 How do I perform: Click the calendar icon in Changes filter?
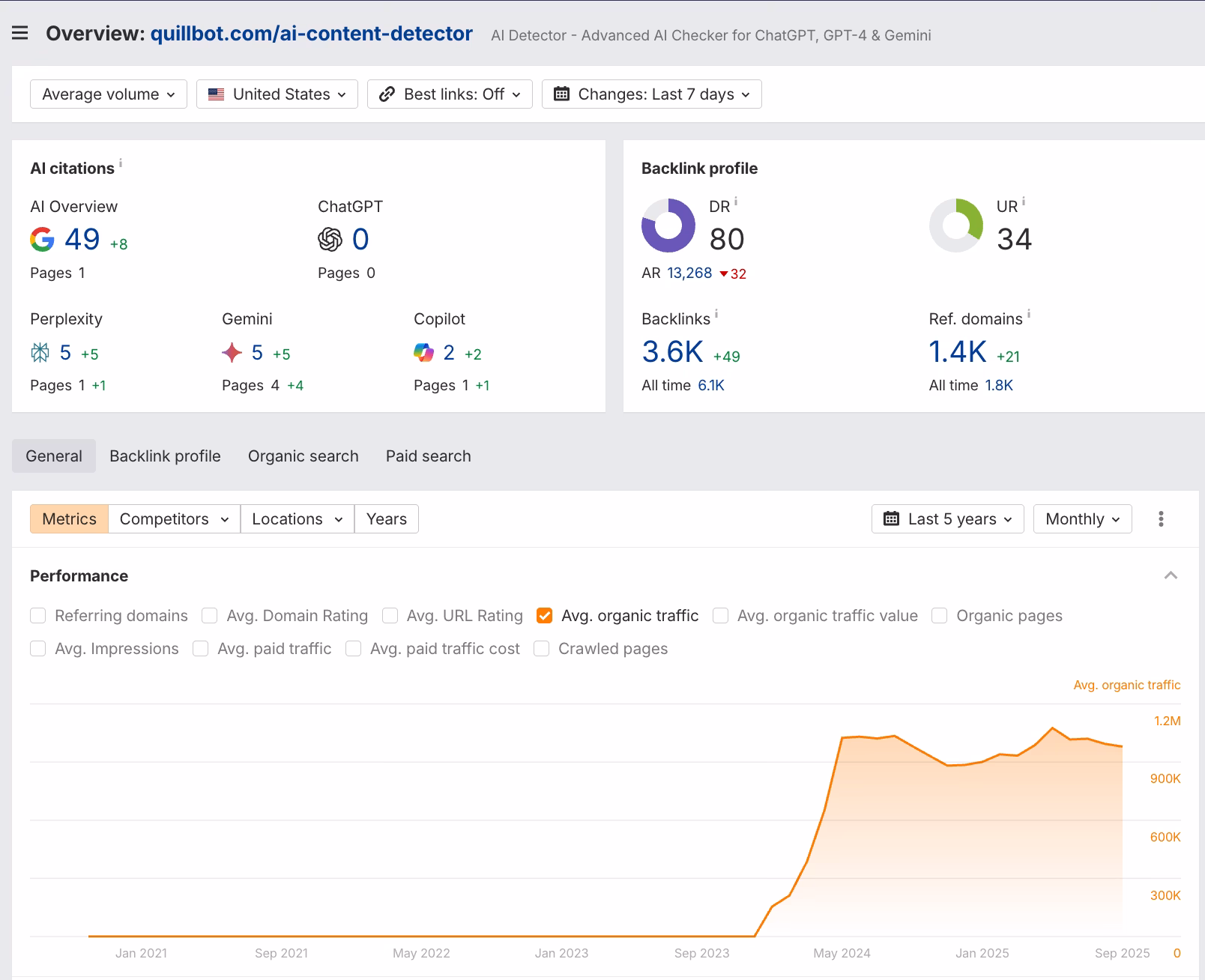[561, 94]
